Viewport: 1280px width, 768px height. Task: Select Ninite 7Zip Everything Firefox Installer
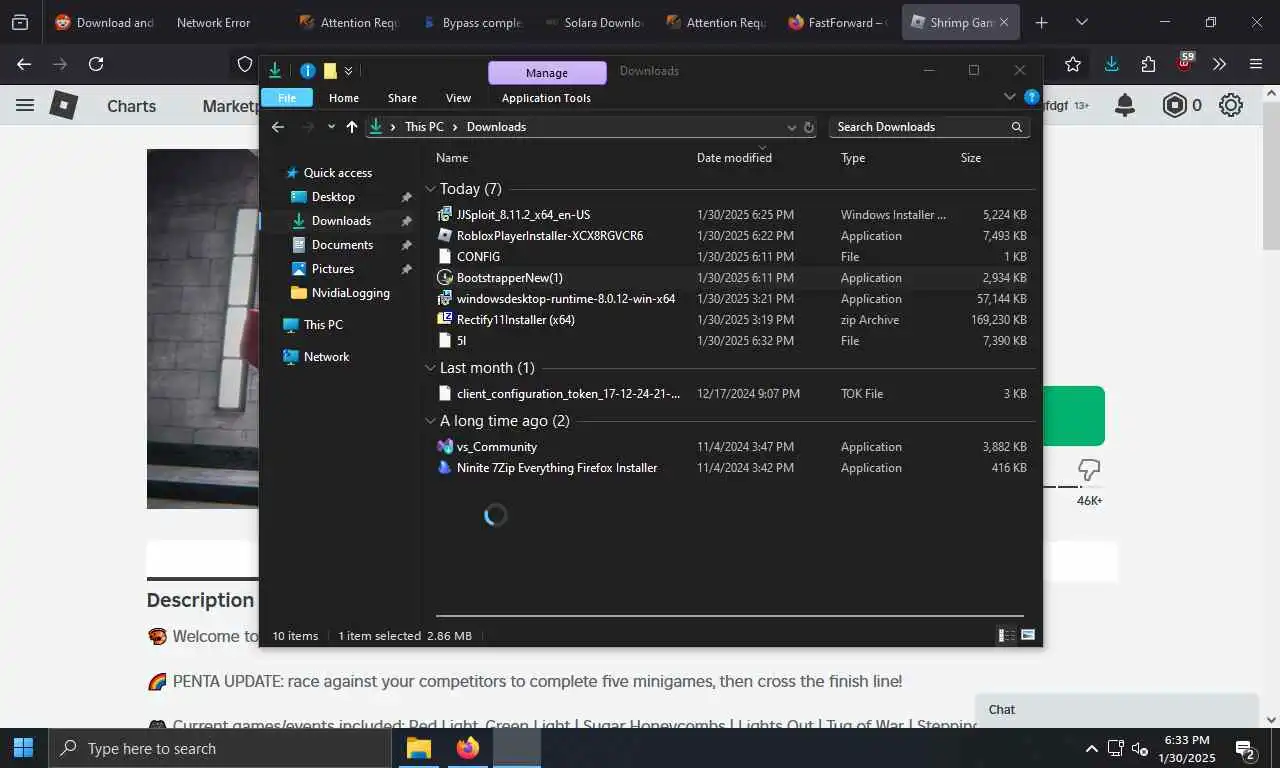732,468
